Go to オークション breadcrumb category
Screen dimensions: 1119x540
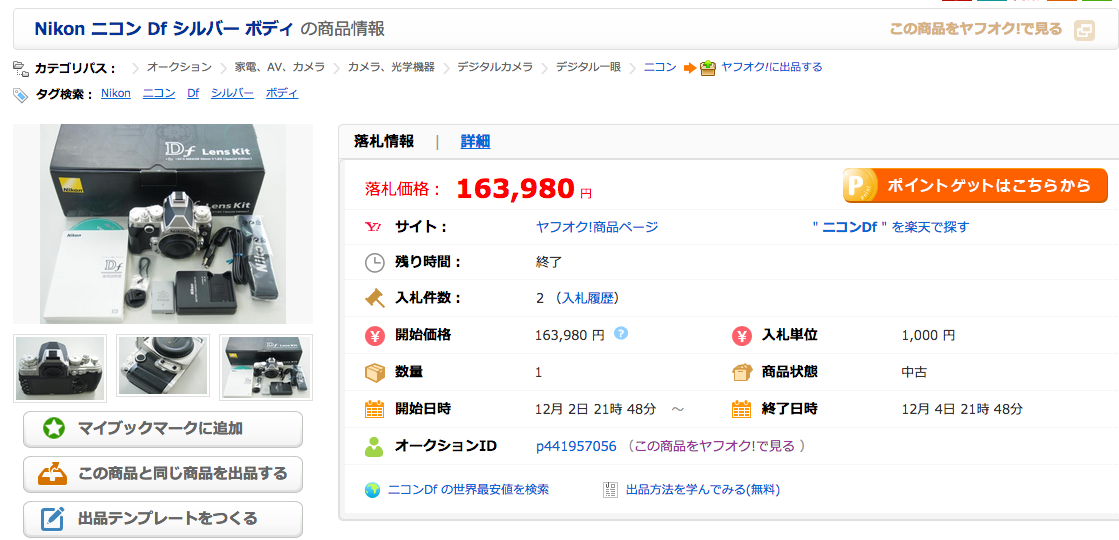coord(179,67)
